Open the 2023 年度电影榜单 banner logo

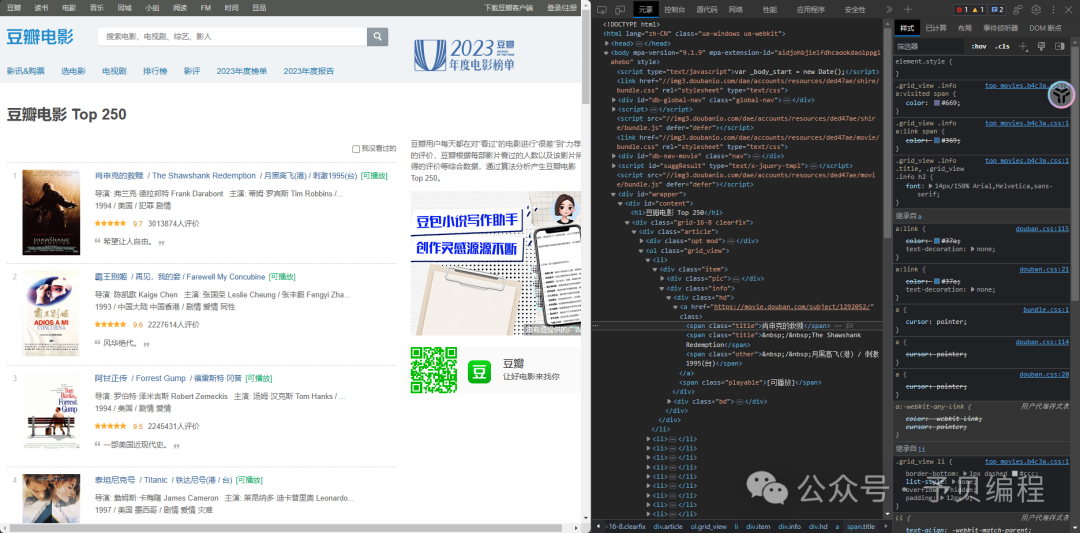465,55
